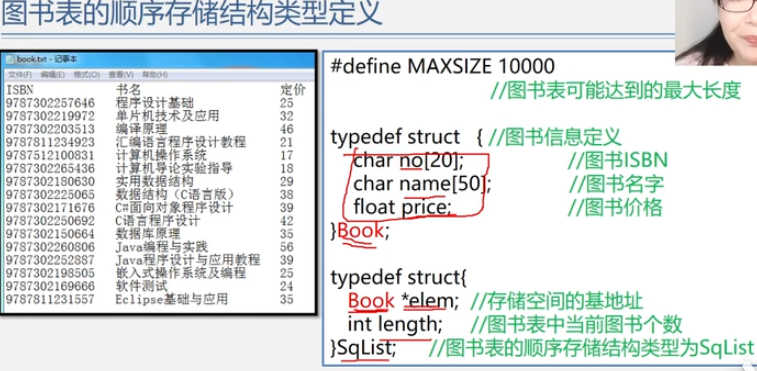Screen dimensions: 757x371
Task: Click the comment //图书名字
Action: click(x=616, y=184)
